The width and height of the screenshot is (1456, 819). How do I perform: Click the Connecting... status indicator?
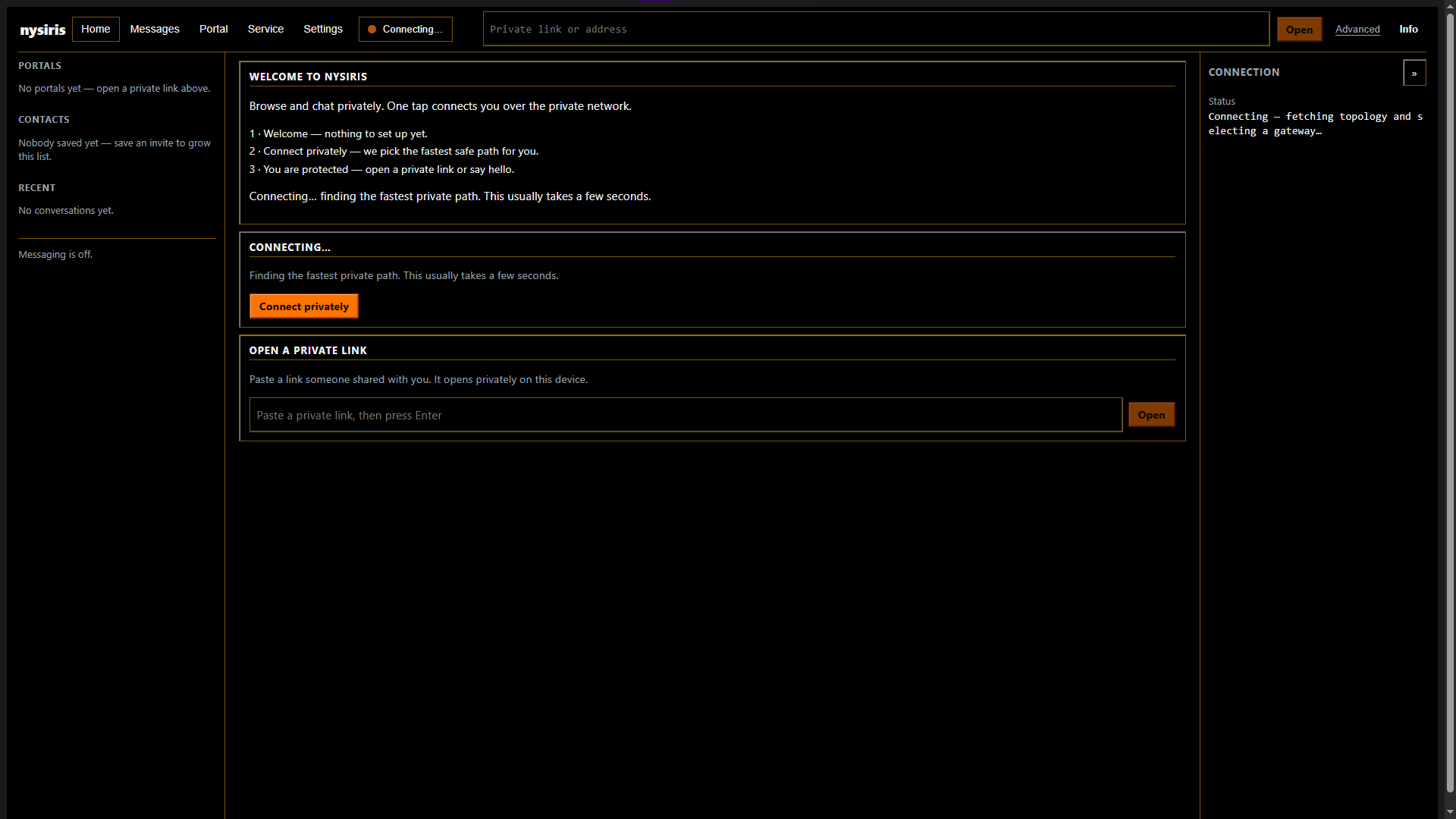[406, 29]
